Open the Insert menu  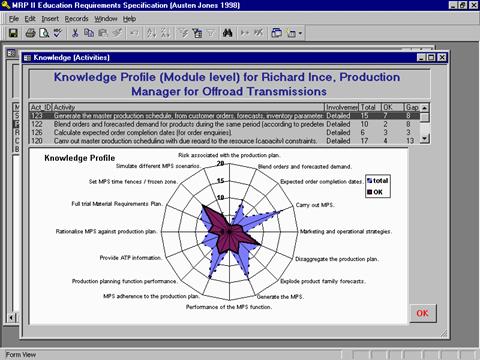click(x=50, y=19)
